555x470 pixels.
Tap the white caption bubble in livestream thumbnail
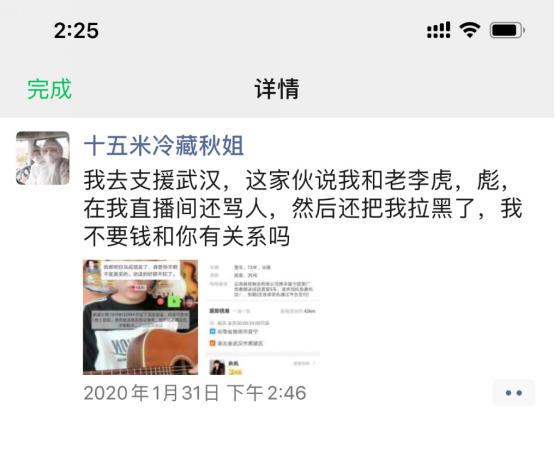(142, 270)
